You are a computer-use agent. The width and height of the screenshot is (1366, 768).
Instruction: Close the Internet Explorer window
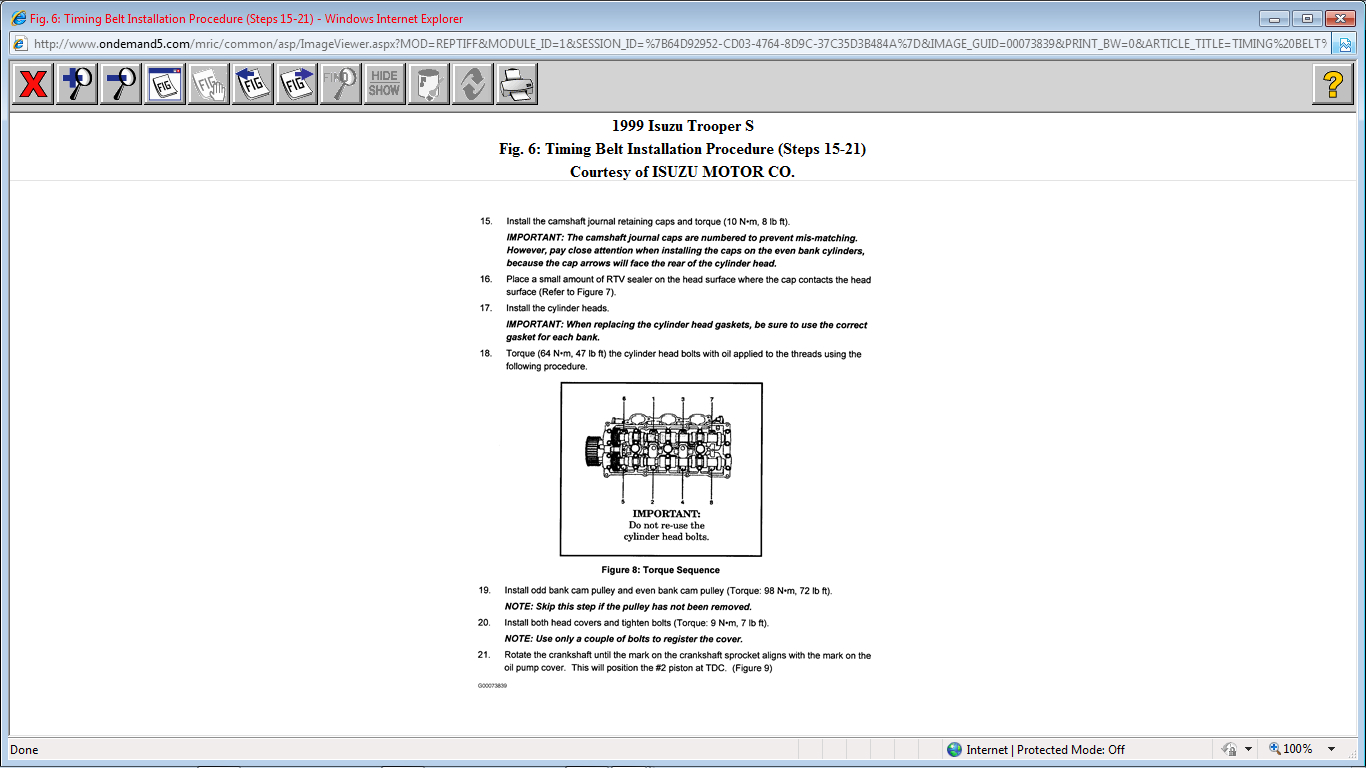1339,18
